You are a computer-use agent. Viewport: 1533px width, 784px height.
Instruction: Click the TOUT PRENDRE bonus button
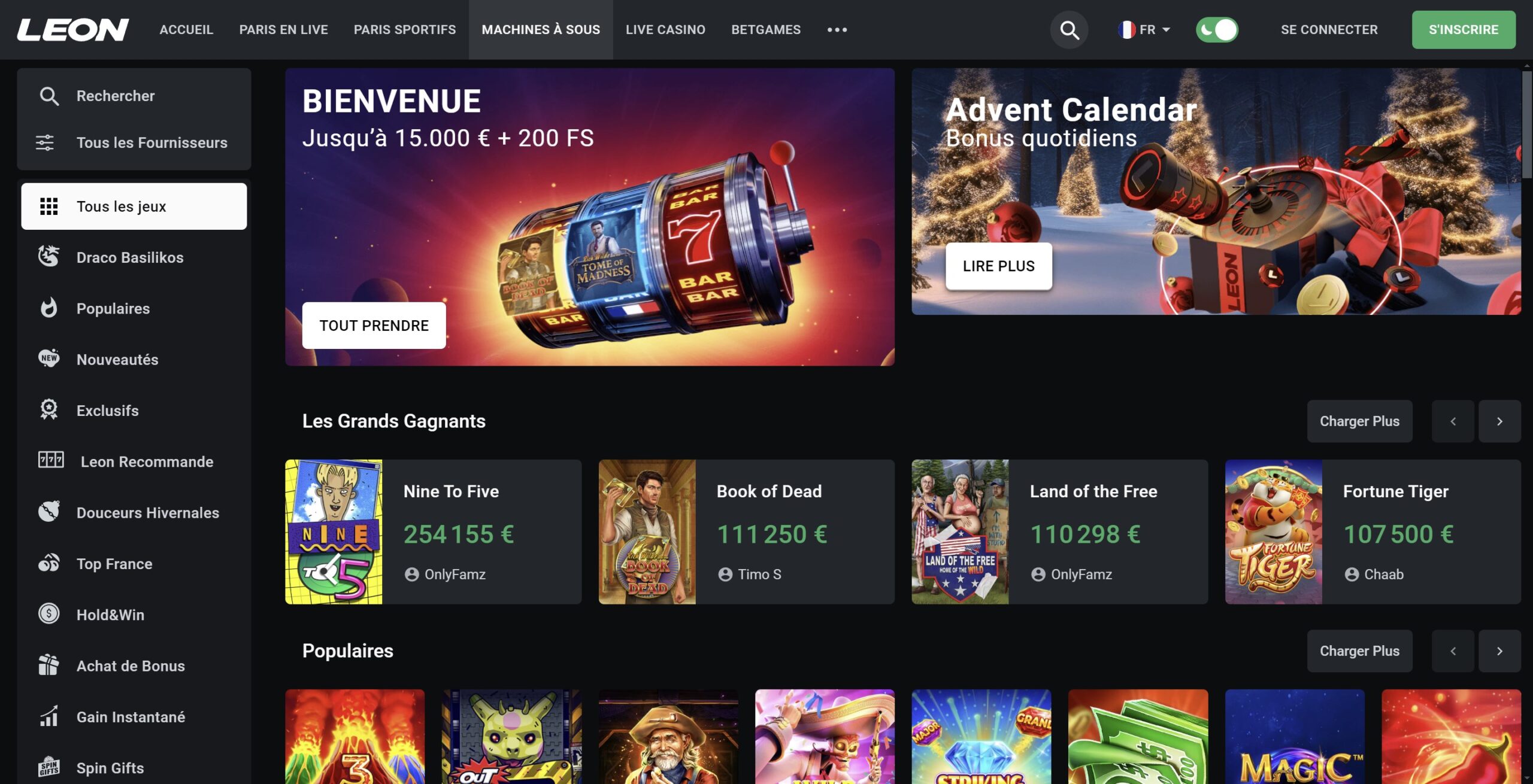click(374, 326)
